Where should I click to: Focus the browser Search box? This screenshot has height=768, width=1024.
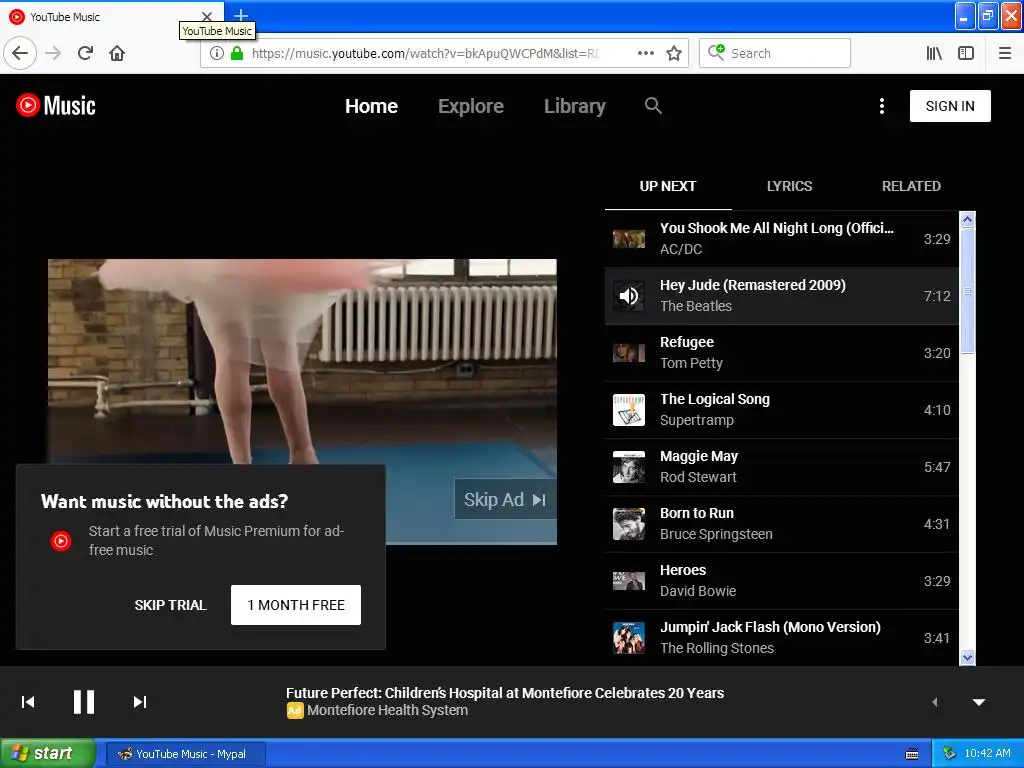pos(775,53)
